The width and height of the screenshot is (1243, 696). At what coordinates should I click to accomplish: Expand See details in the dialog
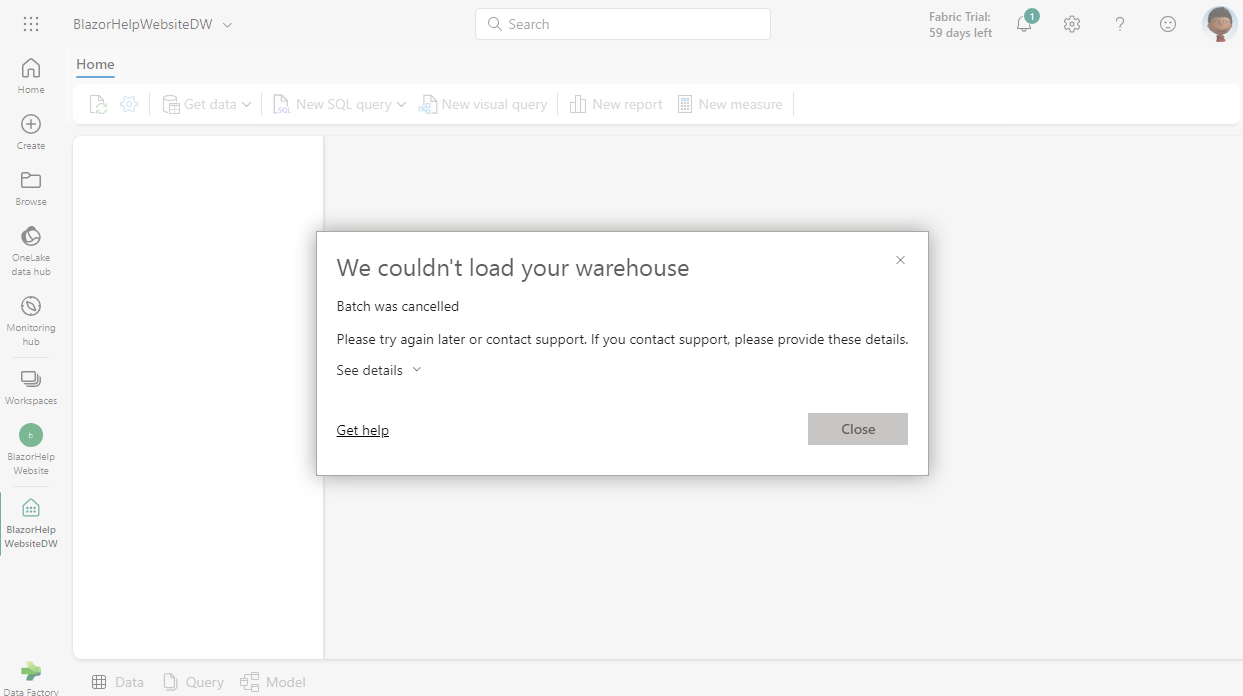[x=379, y=370]
